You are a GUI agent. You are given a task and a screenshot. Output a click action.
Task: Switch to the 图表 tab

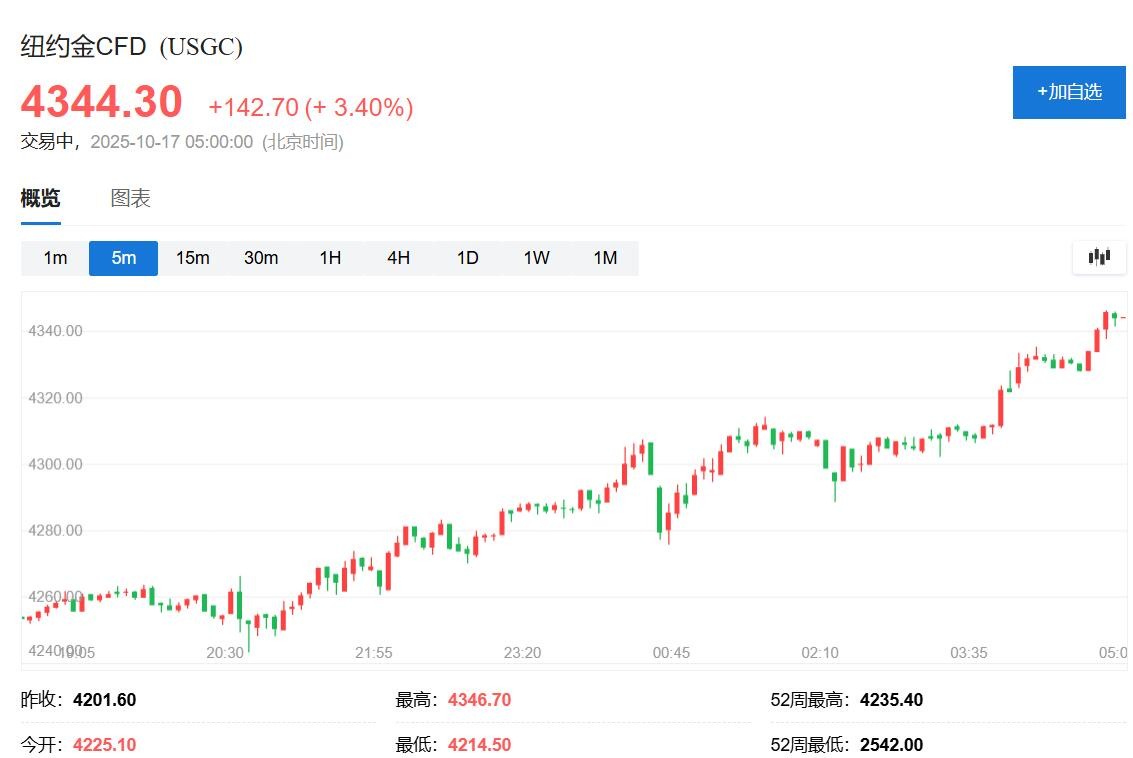coord(130,198)
